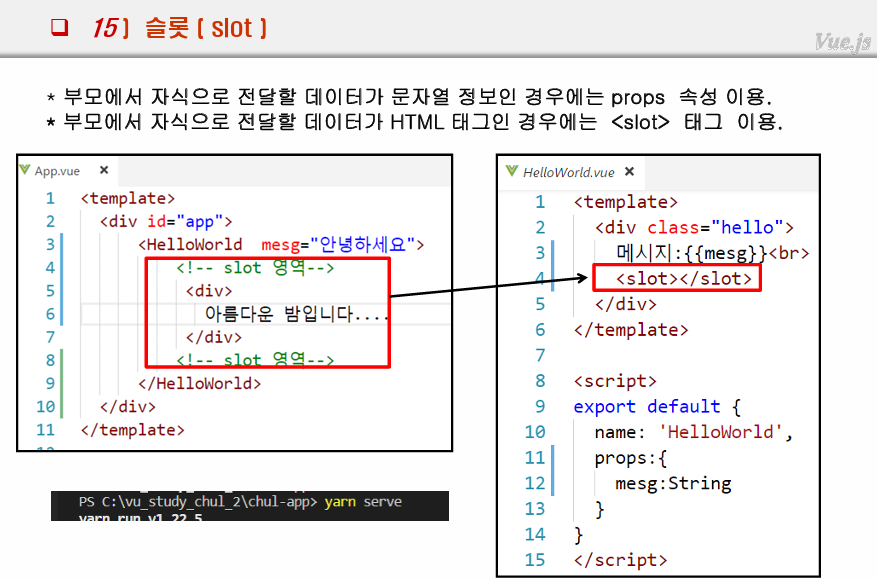Click the red checkbox bullet beside slide title
877x580 pixels.
pos(59,27)
